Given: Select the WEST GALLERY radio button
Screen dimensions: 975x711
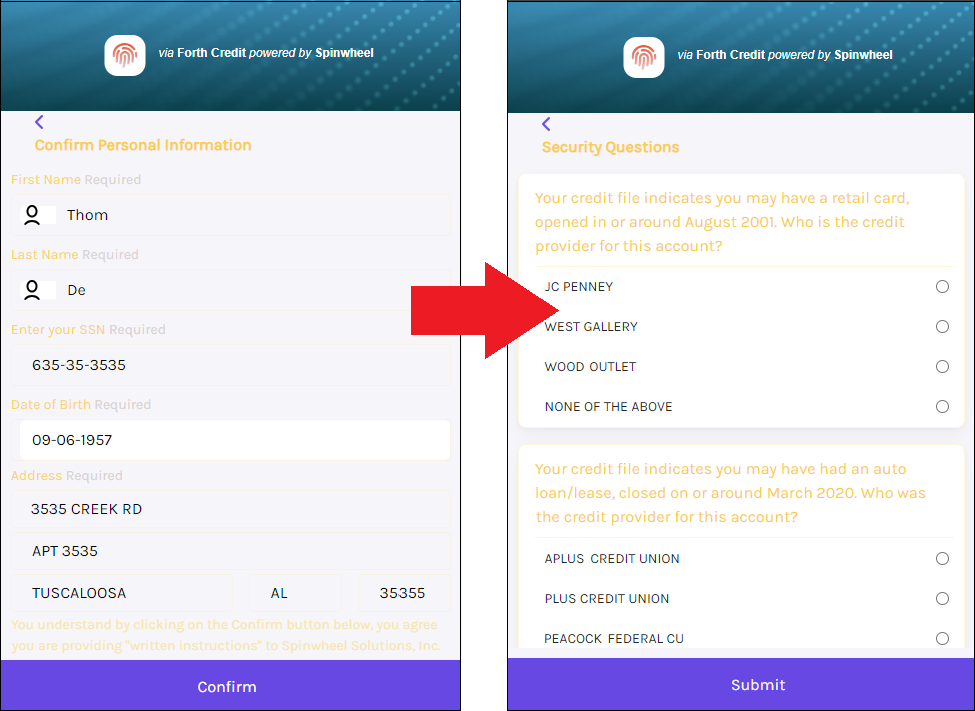Looking at the screenshot, I should (x=942, y=326).
